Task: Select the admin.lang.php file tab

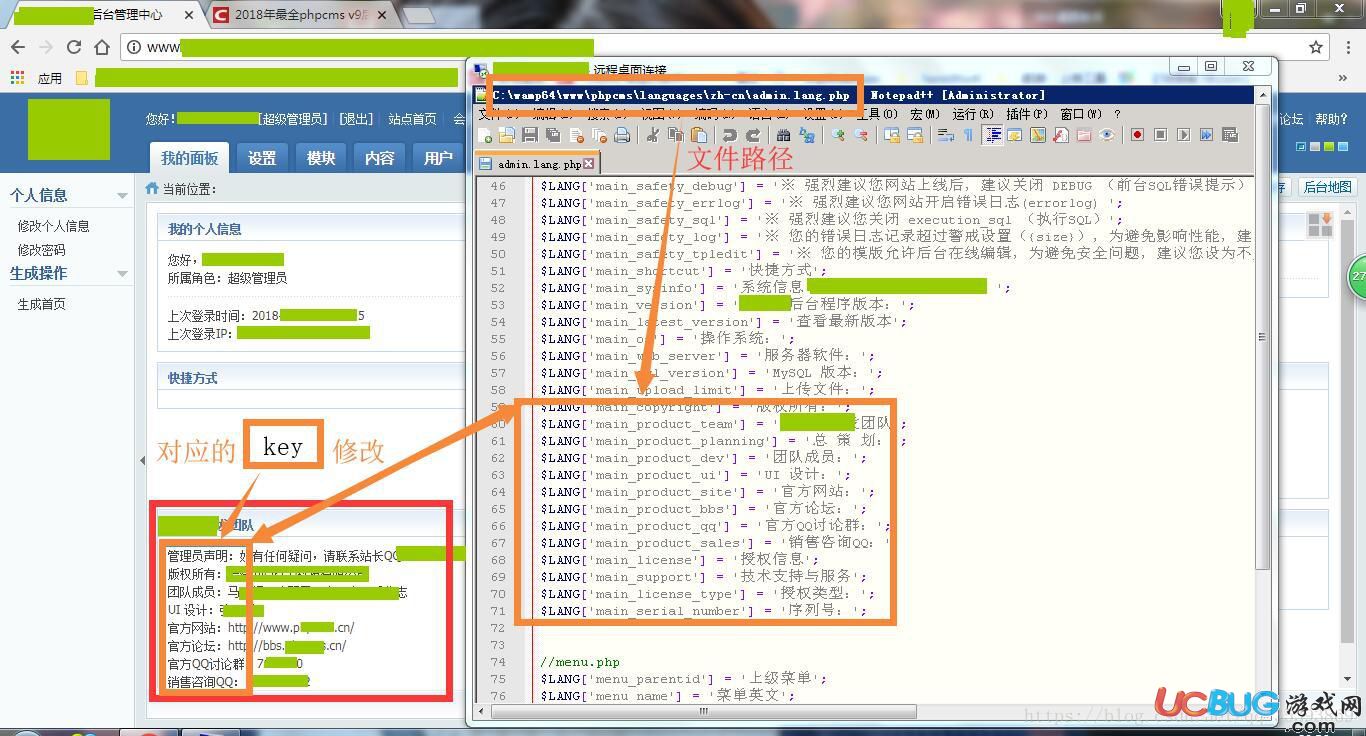Action: click(537, 164)
